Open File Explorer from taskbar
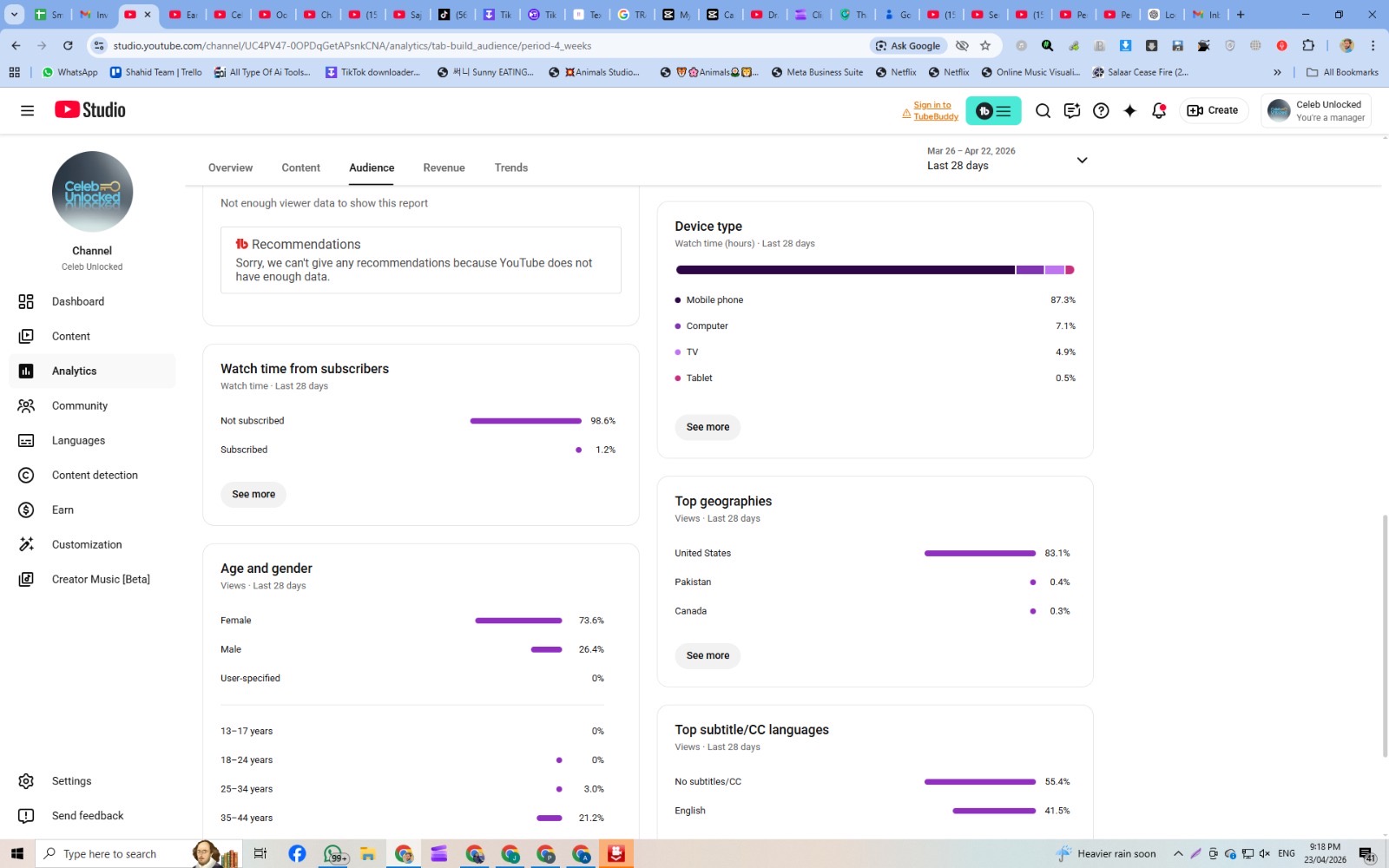1389x868 pixels. coord(368,854)
